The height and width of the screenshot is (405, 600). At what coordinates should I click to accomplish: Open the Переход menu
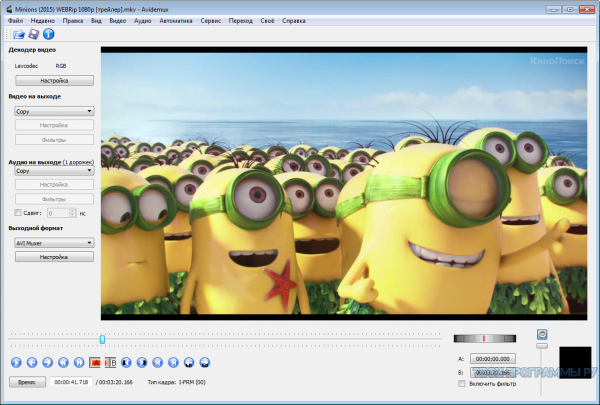240,21
